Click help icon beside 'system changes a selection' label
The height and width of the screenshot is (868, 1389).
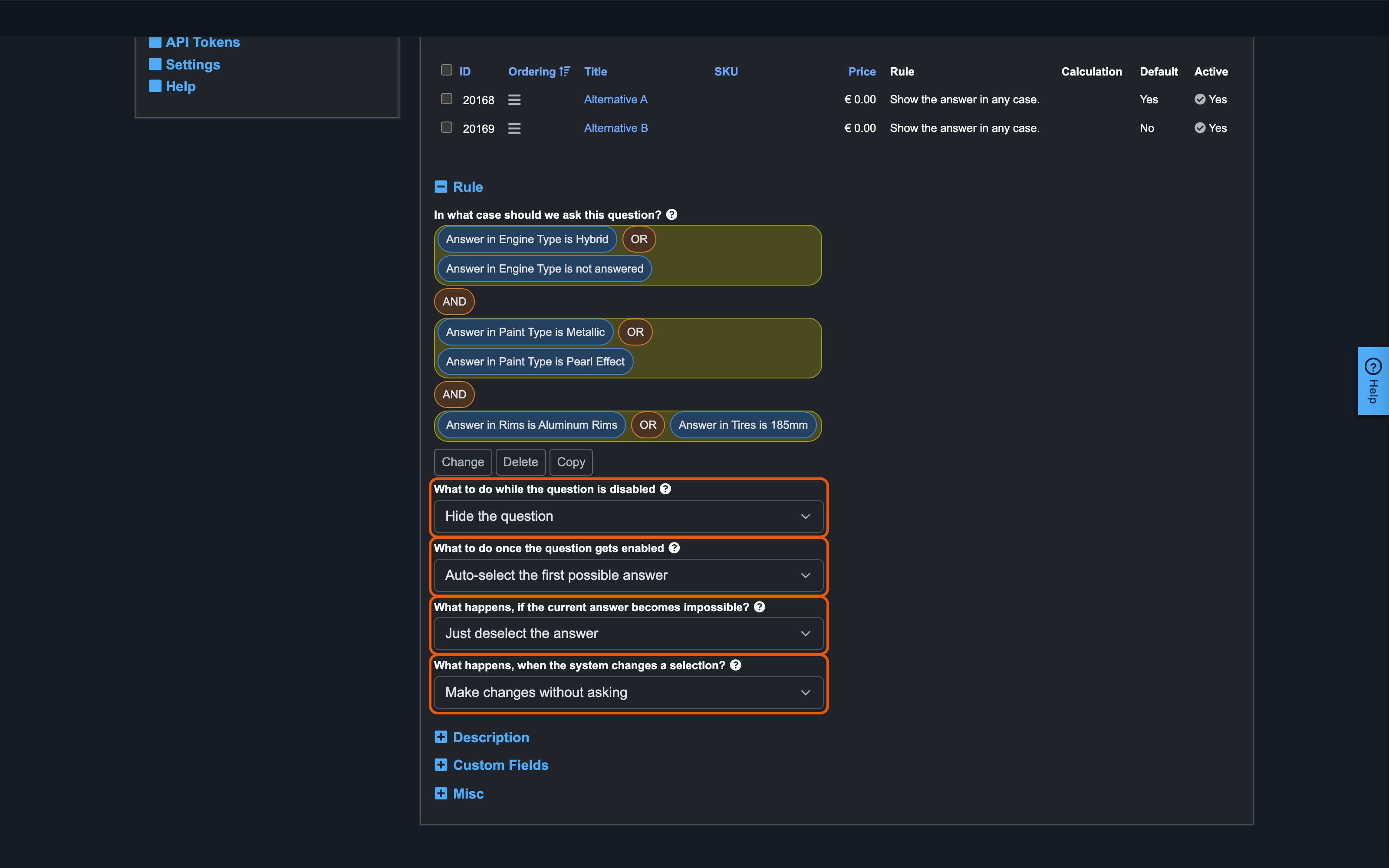click(x=735, y=665)
